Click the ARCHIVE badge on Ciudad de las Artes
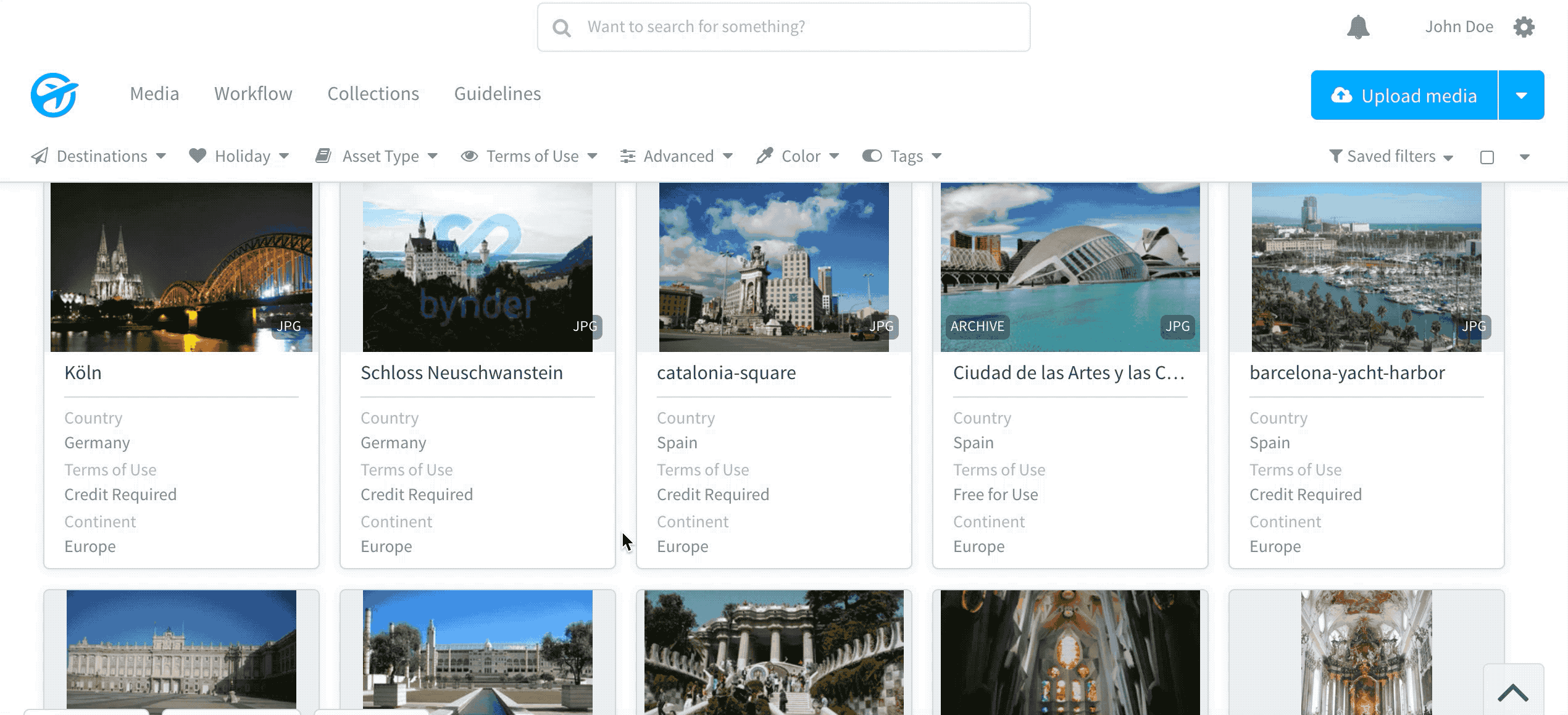Viewport: 1568px width, 715px height. coord(977,326)
